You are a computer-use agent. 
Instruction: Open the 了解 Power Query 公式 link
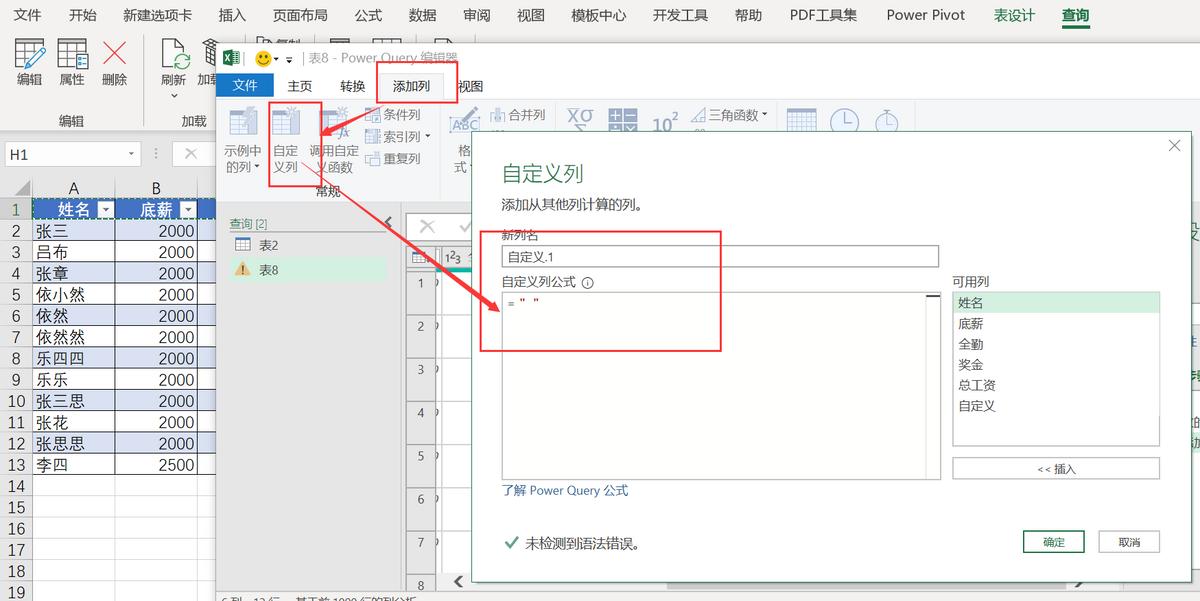point(565,490)
